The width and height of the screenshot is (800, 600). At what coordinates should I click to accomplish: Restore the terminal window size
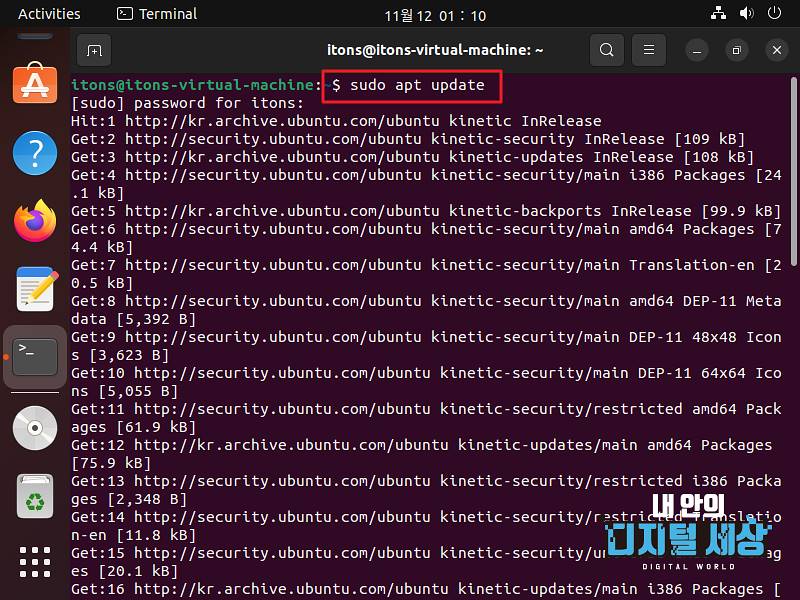click(737, 51)
